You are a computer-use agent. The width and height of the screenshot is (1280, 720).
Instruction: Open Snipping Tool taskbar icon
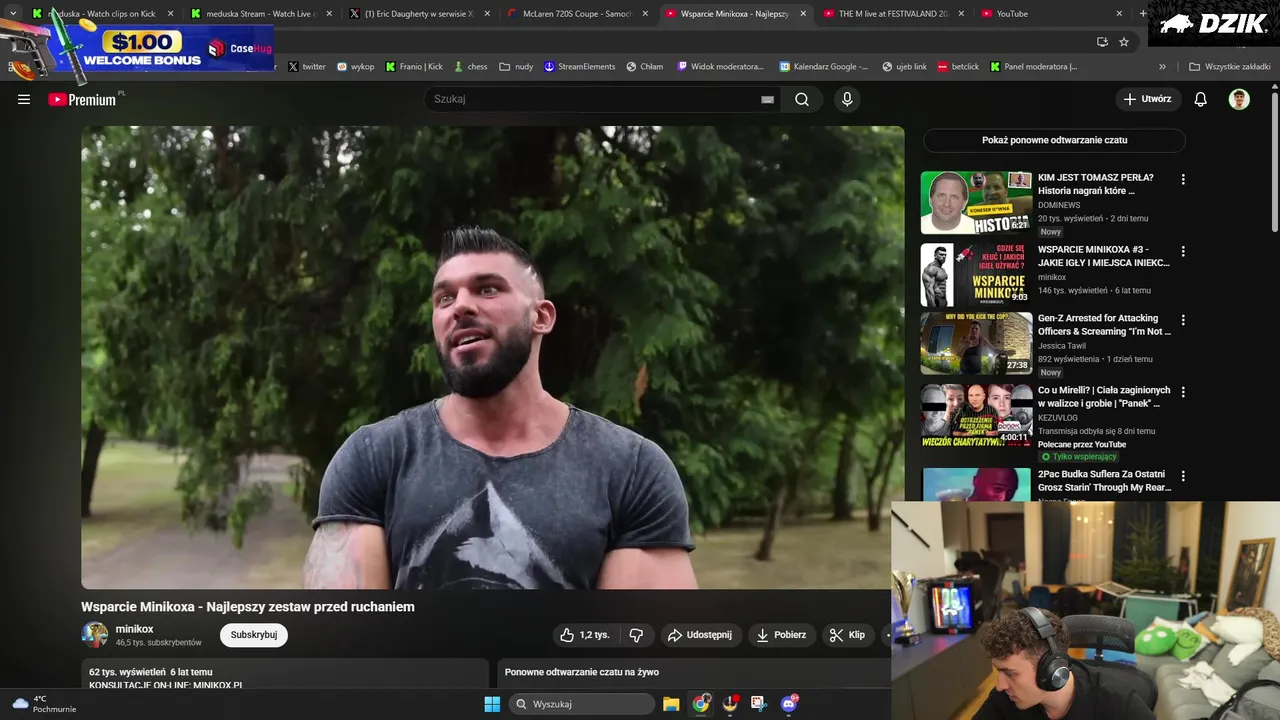click(x=759, y=704)
